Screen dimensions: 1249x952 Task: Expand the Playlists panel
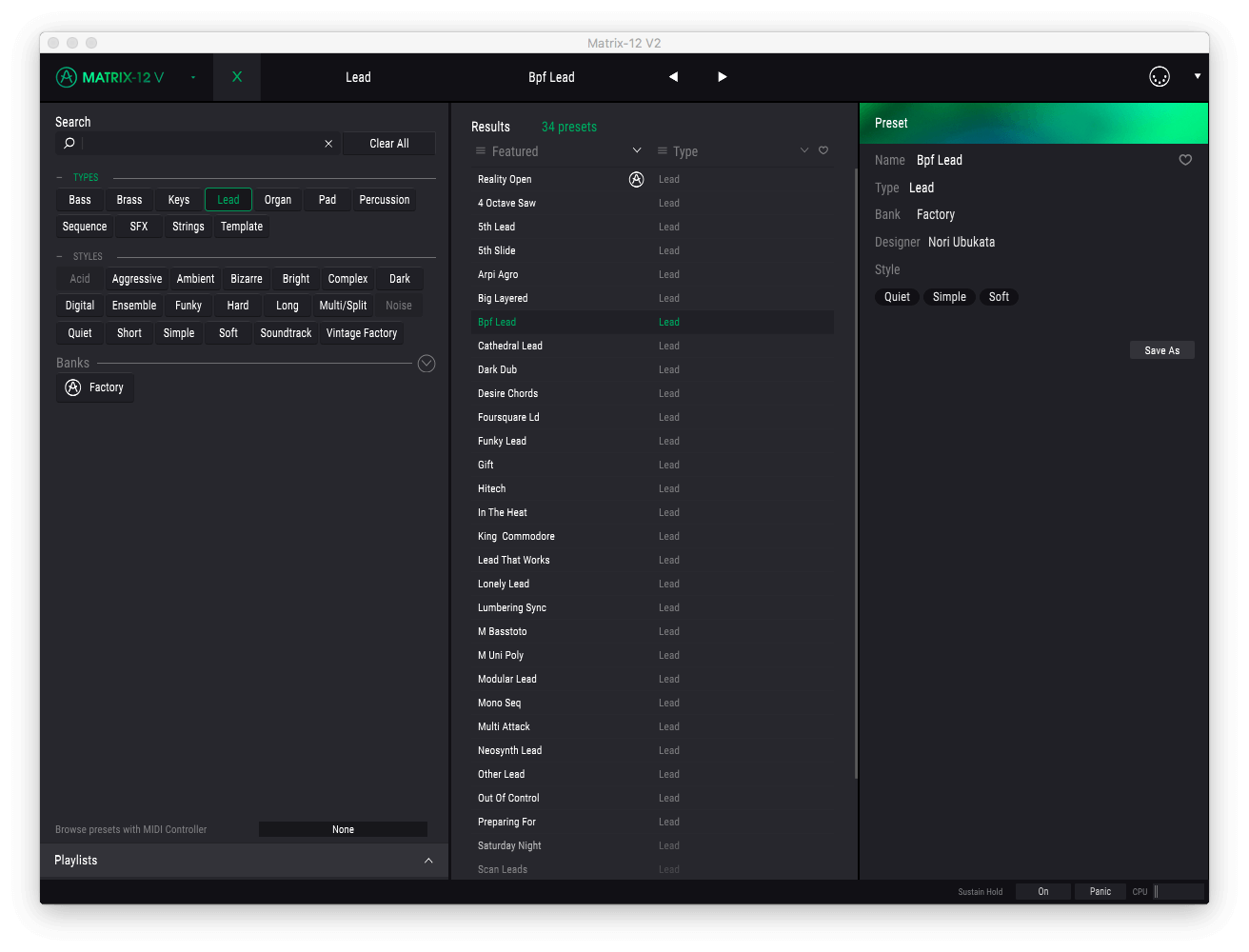428,861
